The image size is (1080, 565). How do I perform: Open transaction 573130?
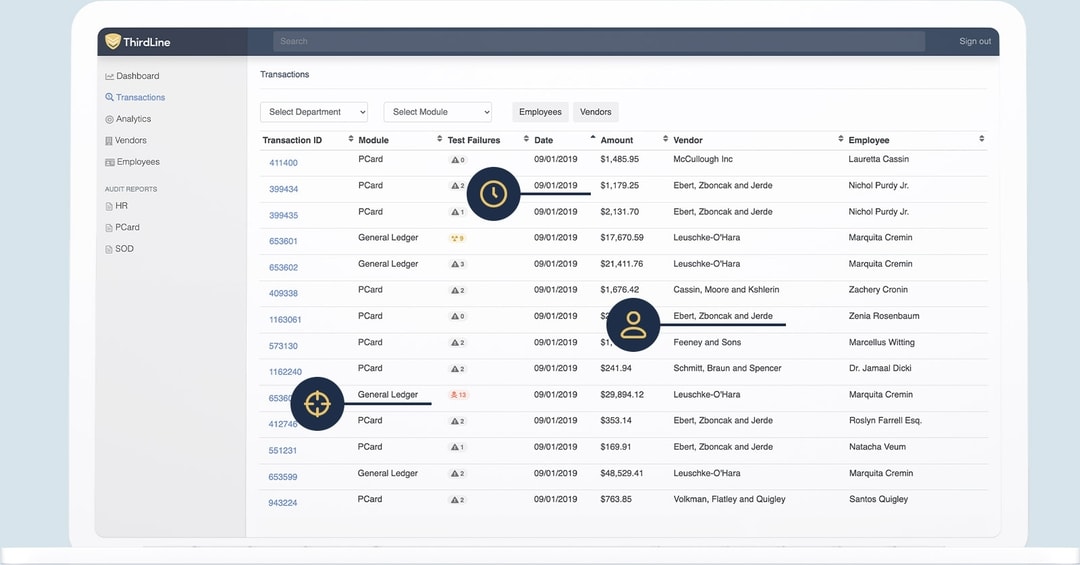[283, 346]
